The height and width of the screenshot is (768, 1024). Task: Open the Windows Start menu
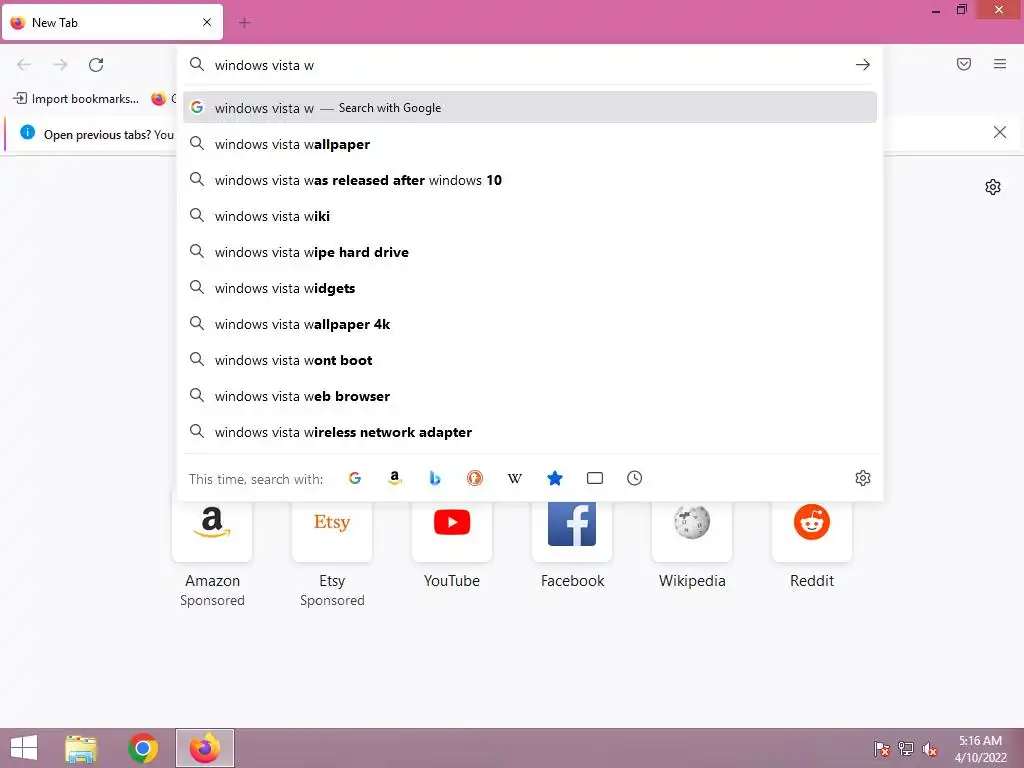click(x=24, y=748)
